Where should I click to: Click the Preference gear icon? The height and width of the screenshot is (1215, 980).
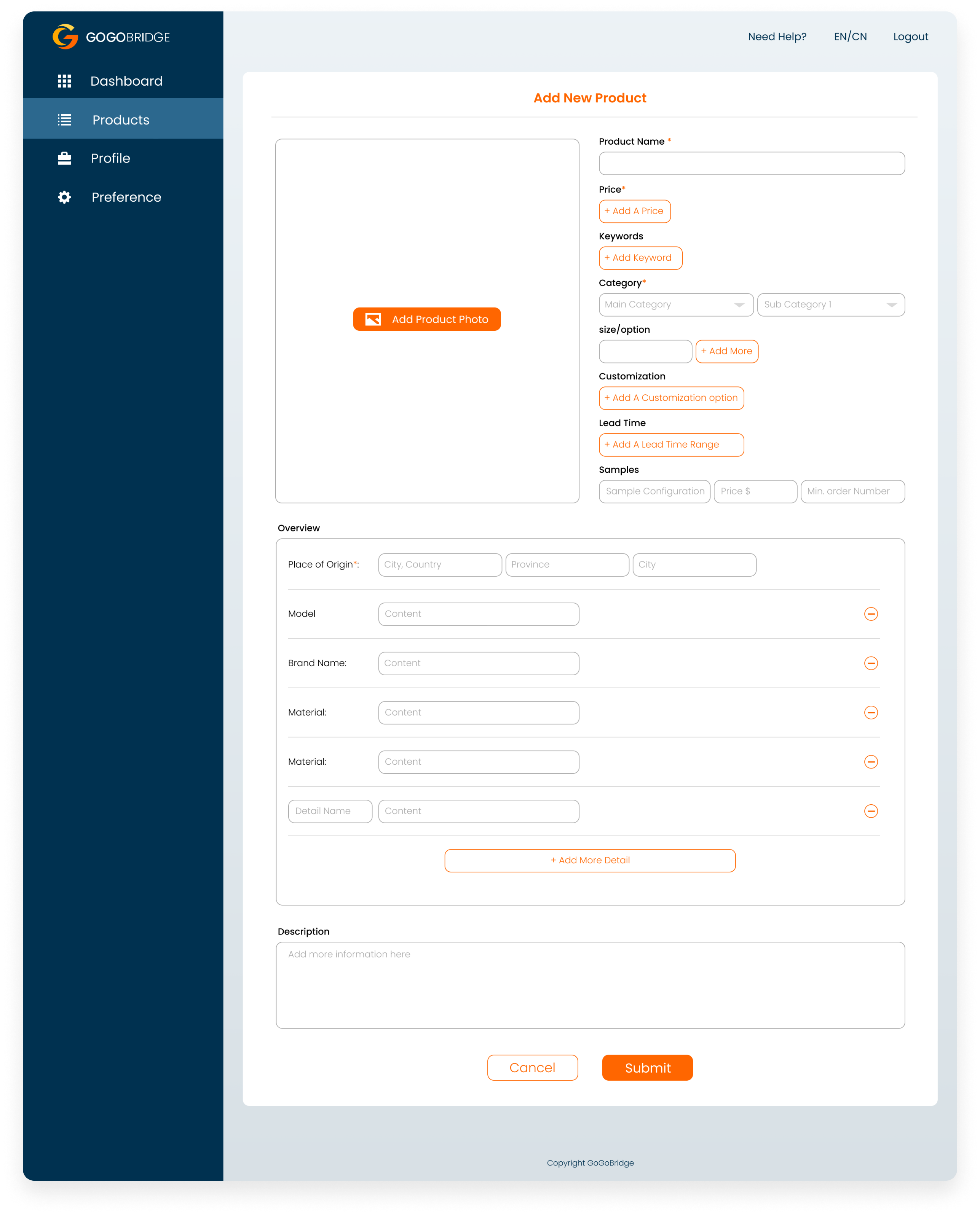[64, 197]
